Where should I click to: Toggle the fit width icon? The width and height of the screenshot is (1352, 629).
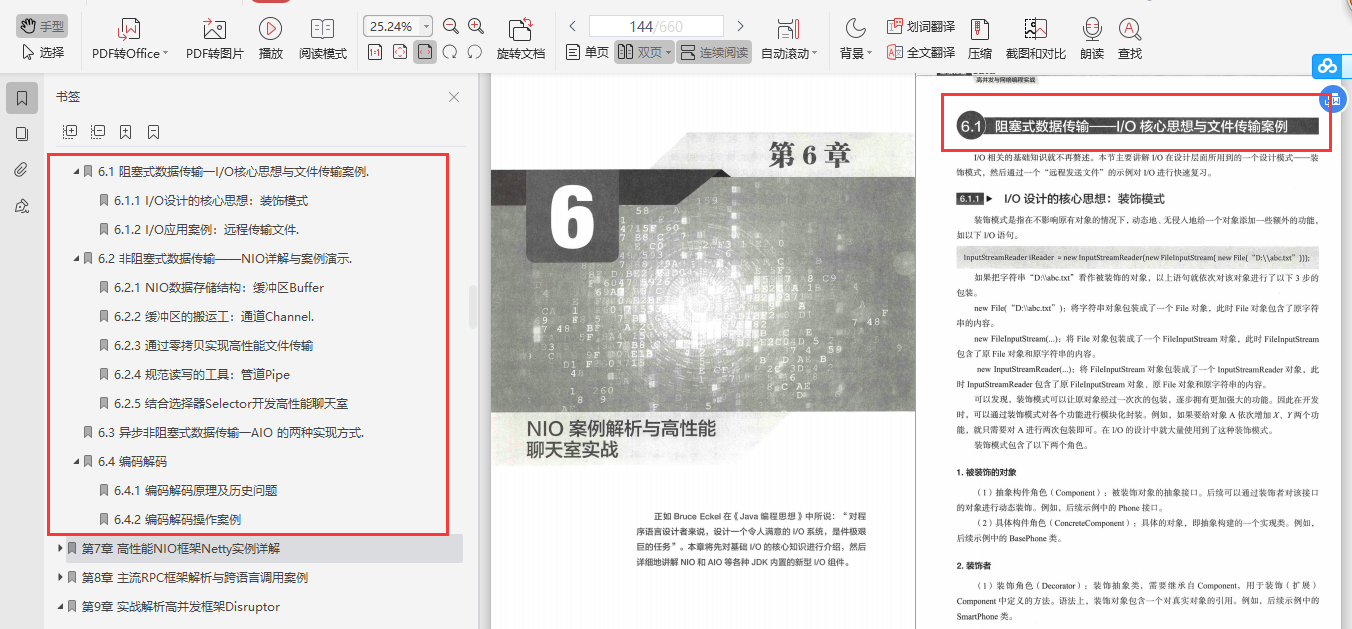click(x=425, y=52)
